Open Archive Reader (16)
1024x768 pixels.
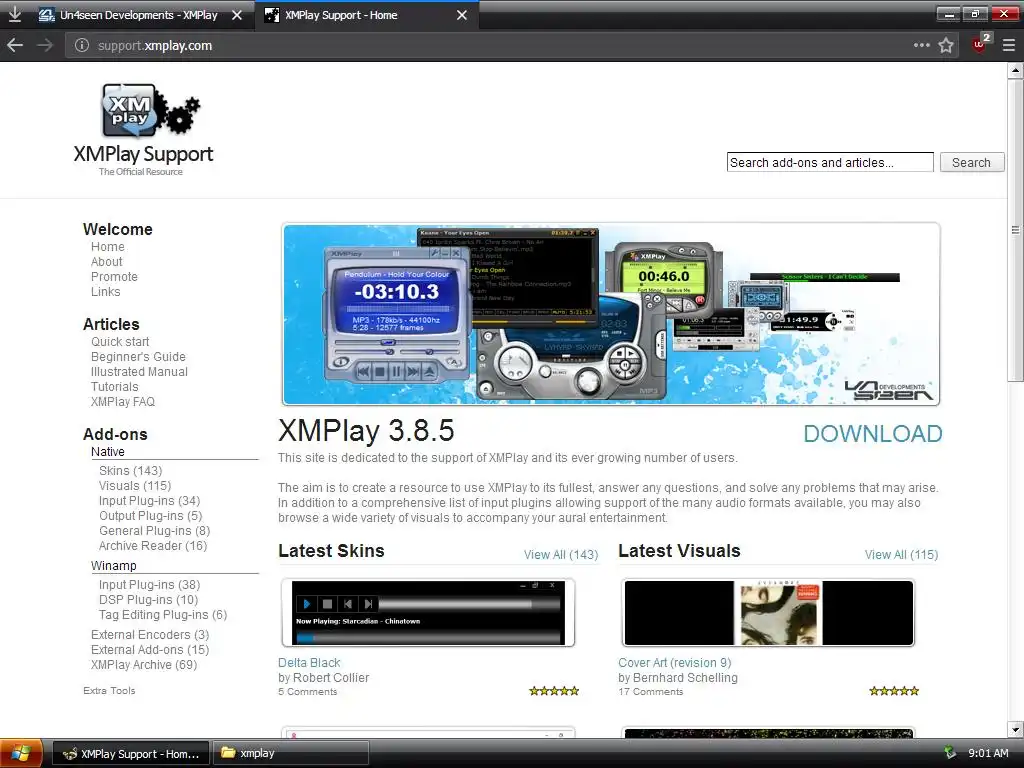[153, 546]
